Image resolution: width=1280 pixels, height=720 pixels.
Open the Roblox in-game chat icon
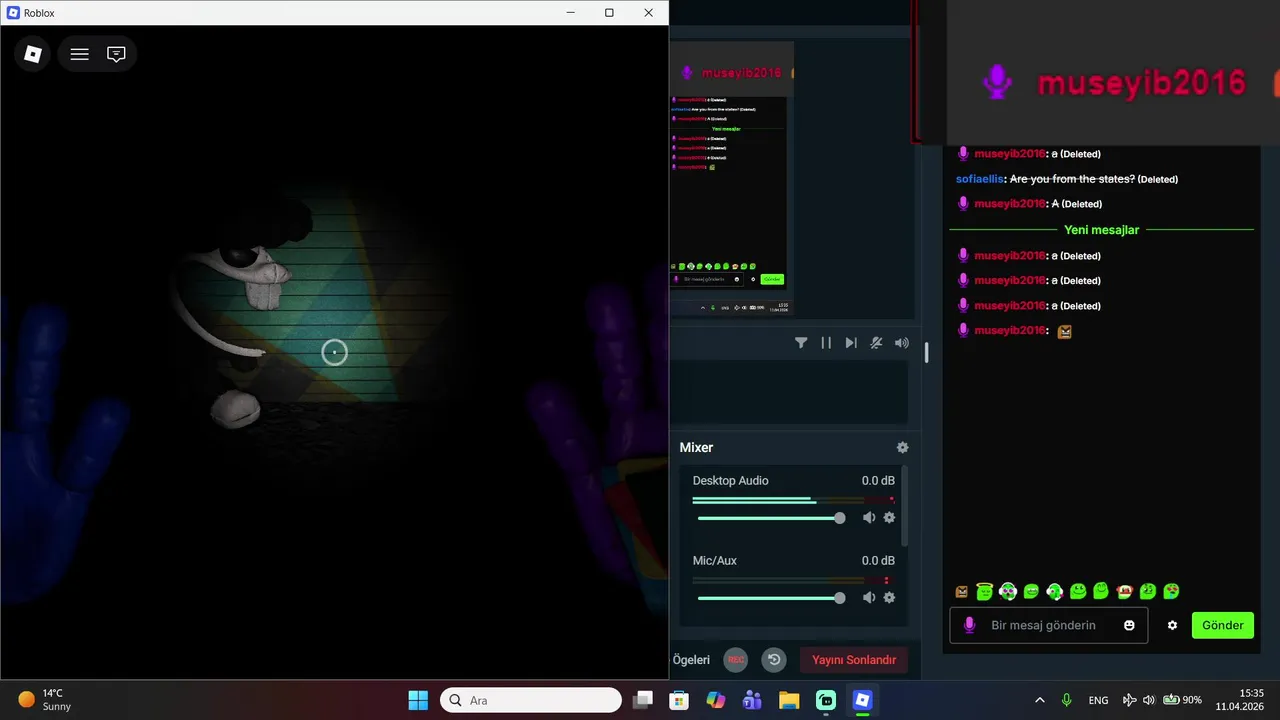116,54
